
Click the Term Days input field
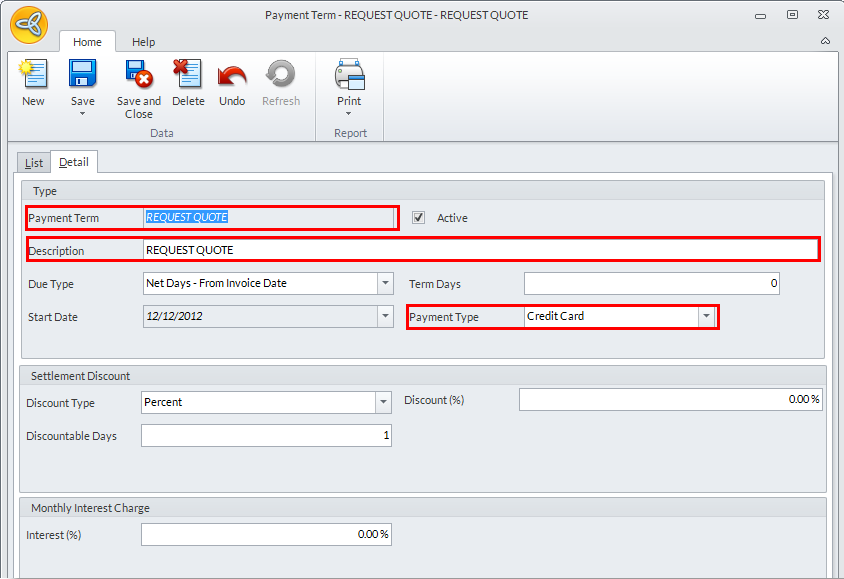[651, 284]
